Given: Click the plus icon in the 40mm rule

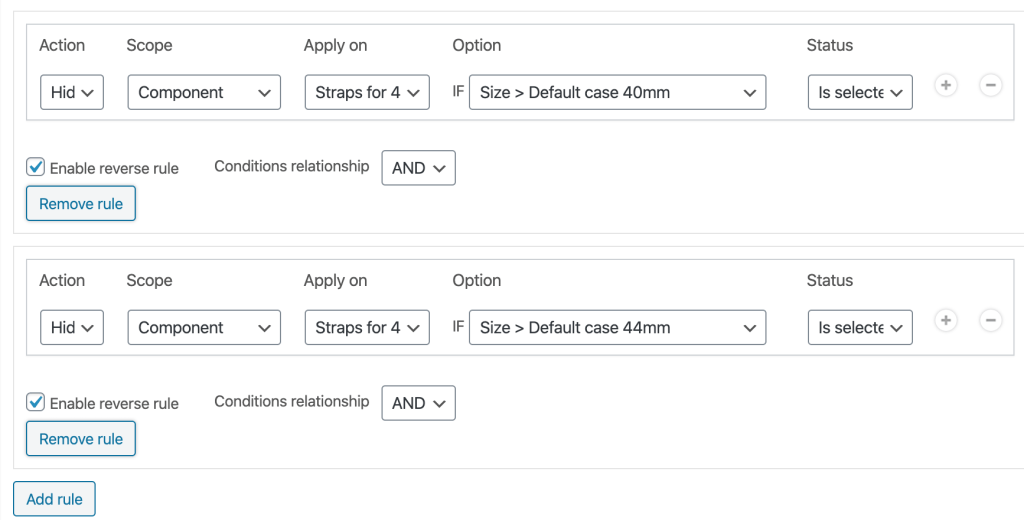Looking at the screenshot, I should (946, 86).
